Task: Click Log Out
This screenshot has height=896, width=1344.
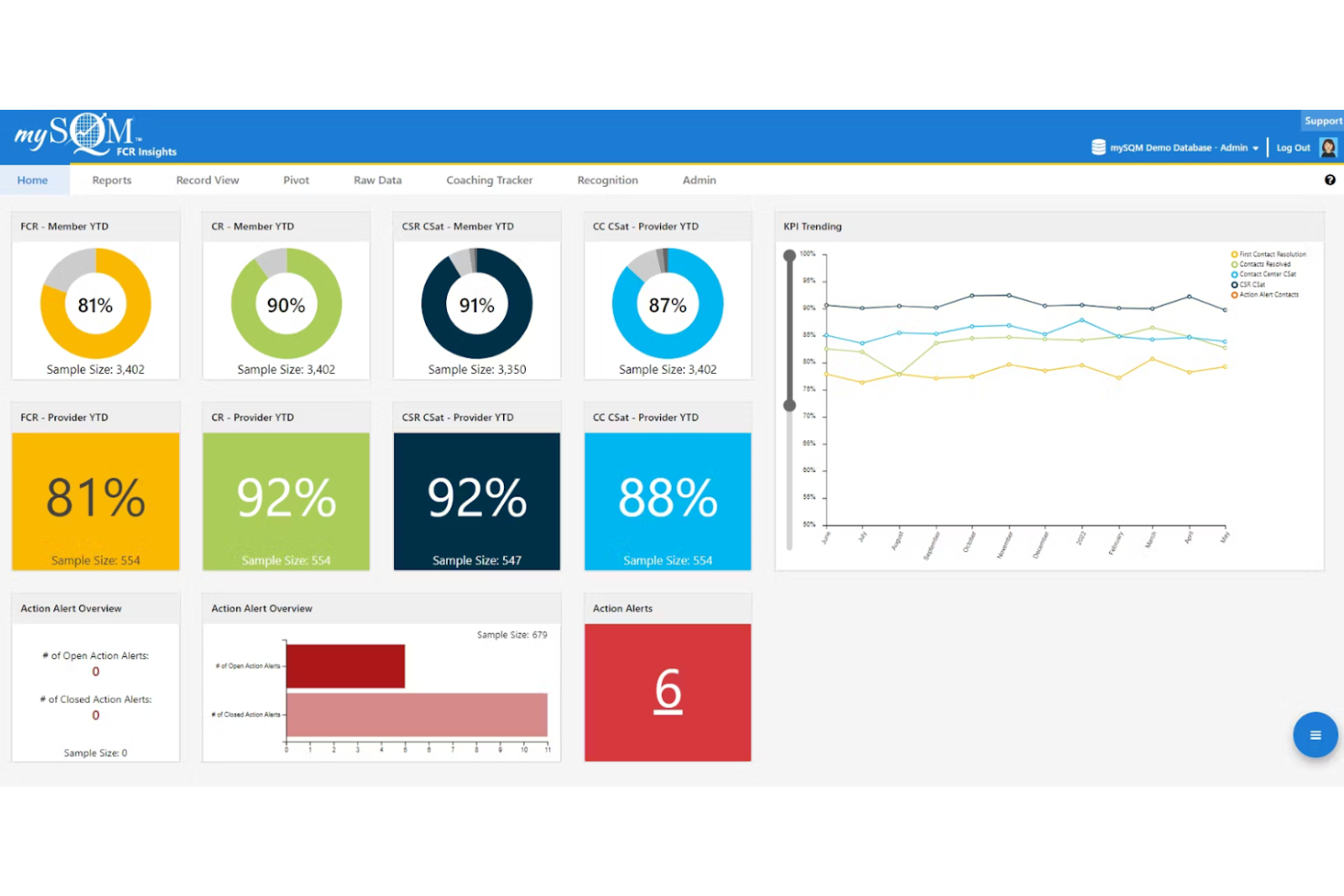Action: coord(1293,147)
